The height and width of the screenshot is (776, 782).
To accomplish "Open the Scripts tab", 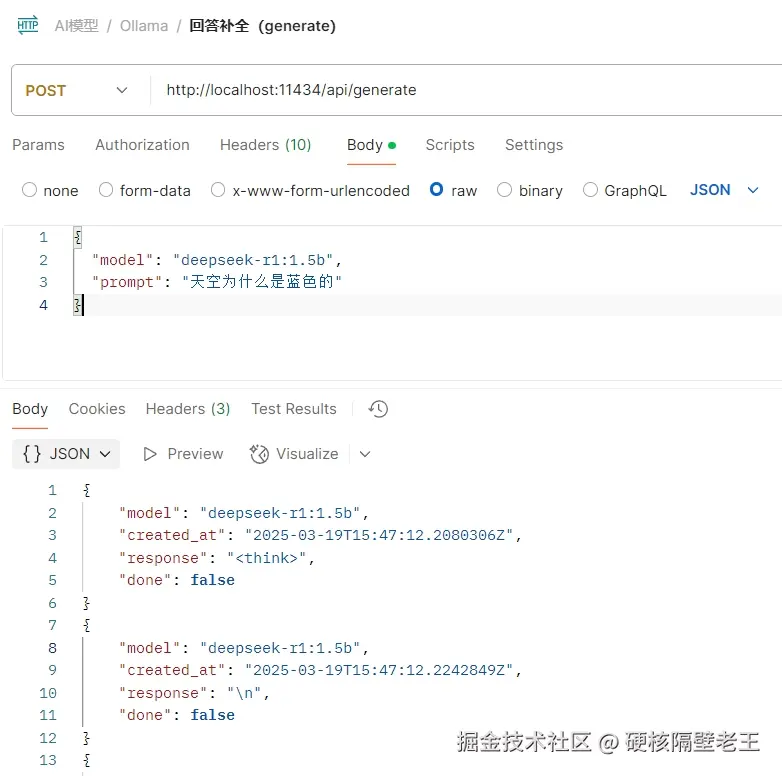I will [450, 145].
